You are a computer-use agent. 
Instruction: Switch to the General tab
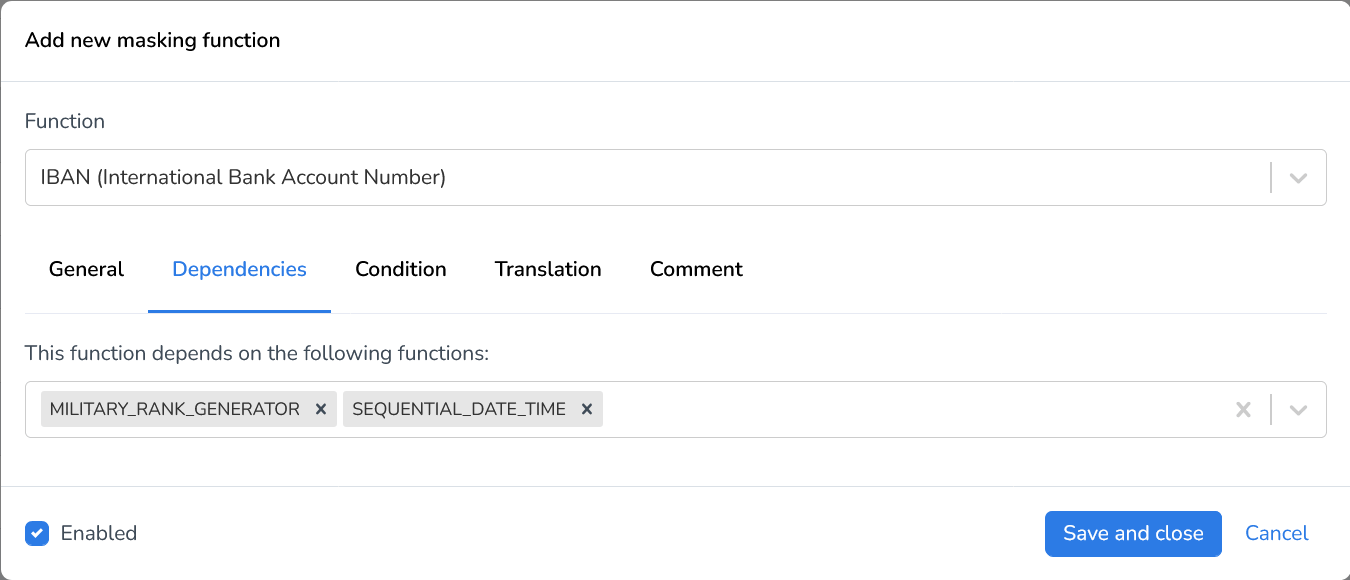(86, 269)
